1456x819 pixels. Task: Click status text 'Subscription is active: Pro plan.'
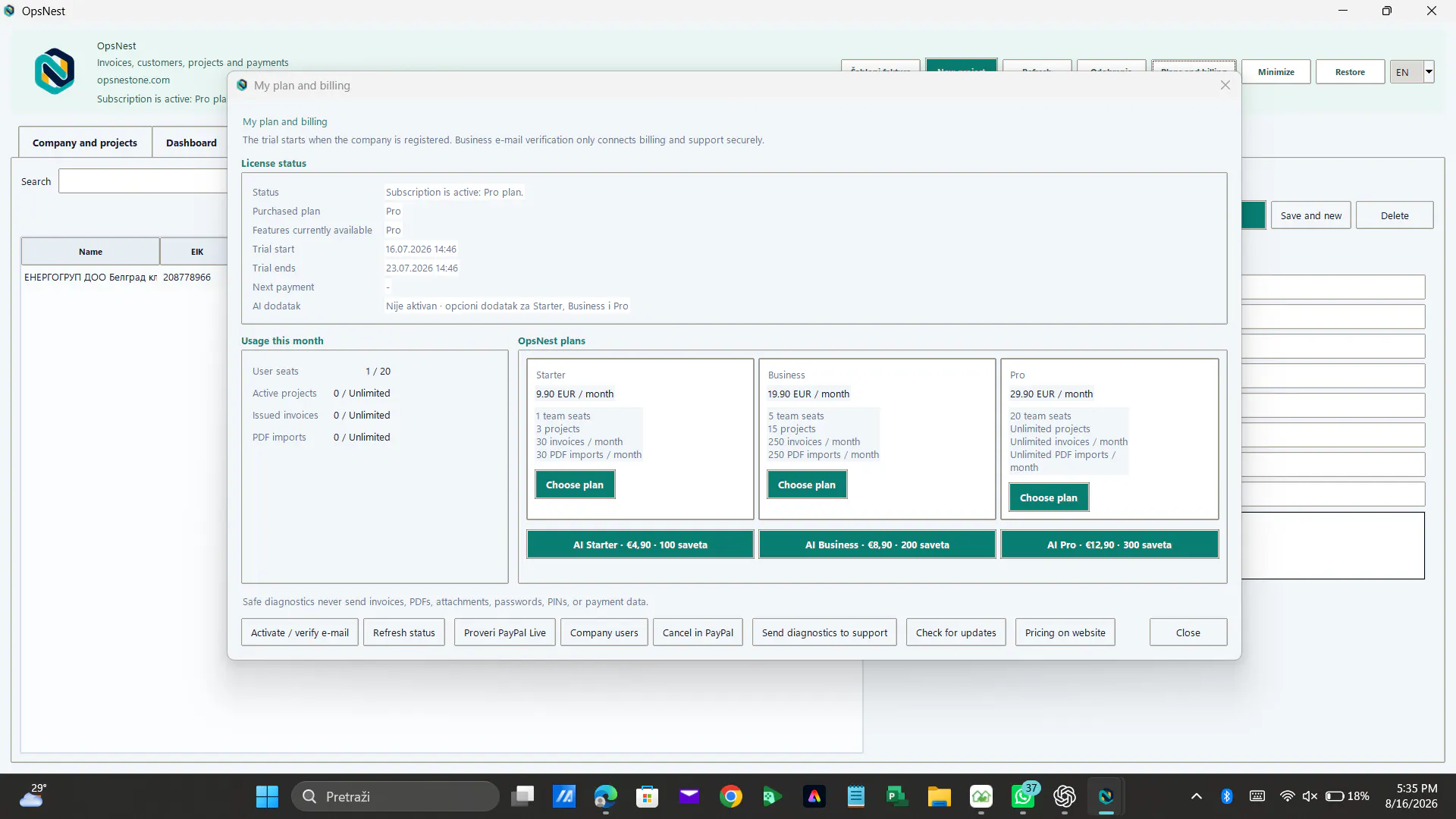click(x=454, y=193)
